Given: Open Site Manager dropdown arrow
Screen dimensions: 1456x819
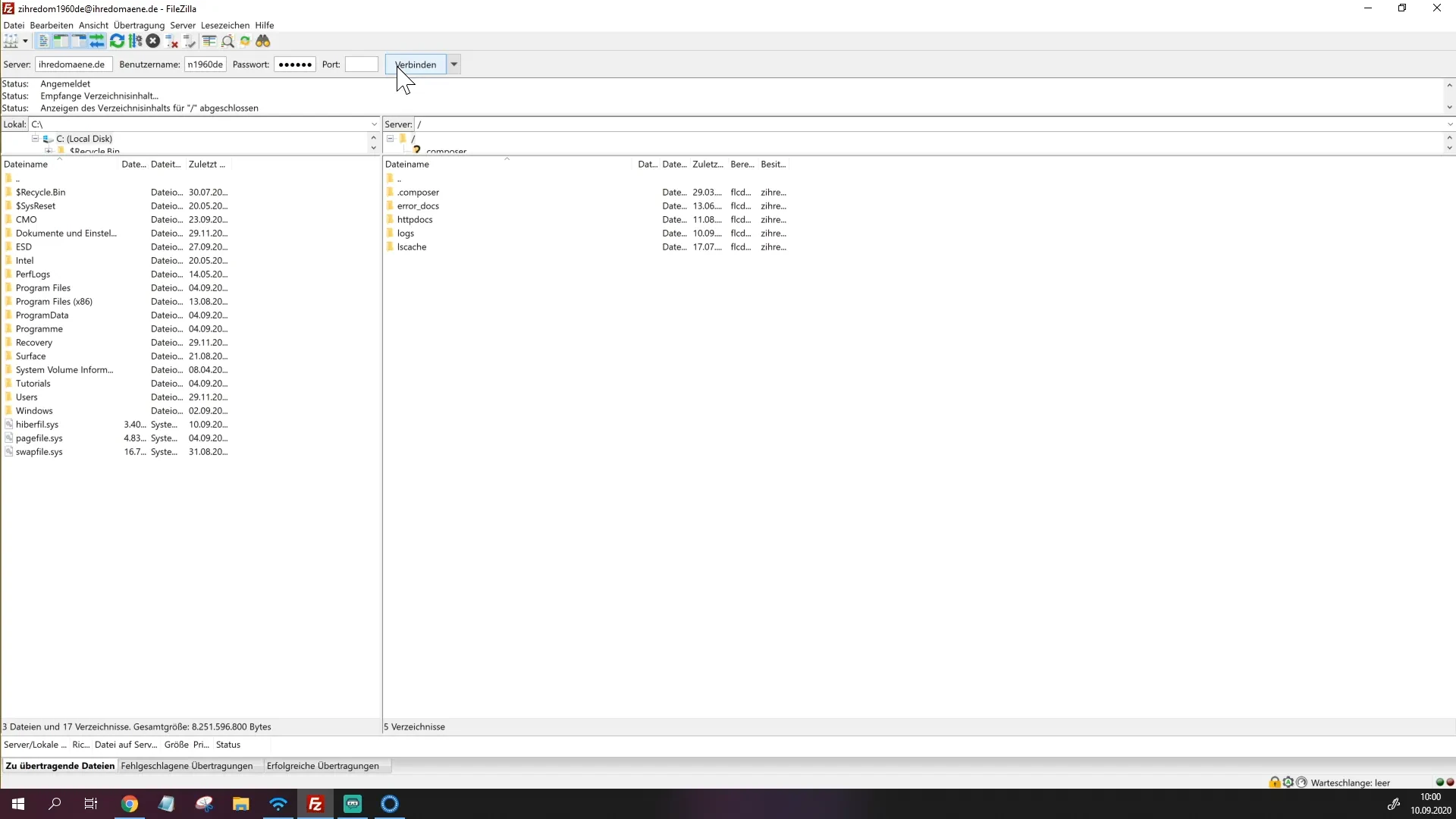Looking at the screenshot, I should click(x=25, y=41).
